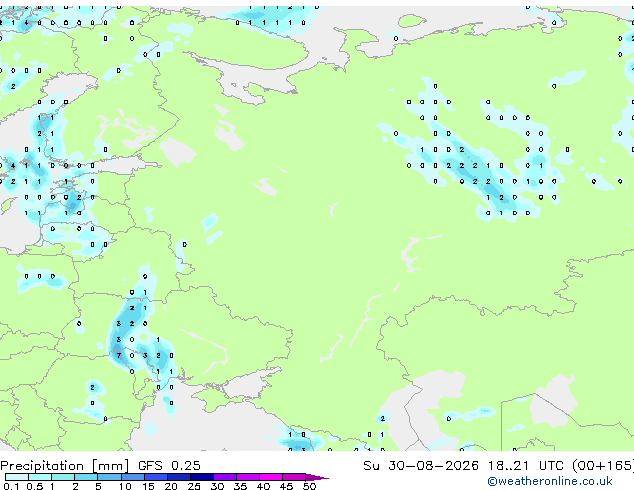Click the '50' legend scale label
Image resolution: width=634 pixels, height=490 pixels.
coord(310,486)
